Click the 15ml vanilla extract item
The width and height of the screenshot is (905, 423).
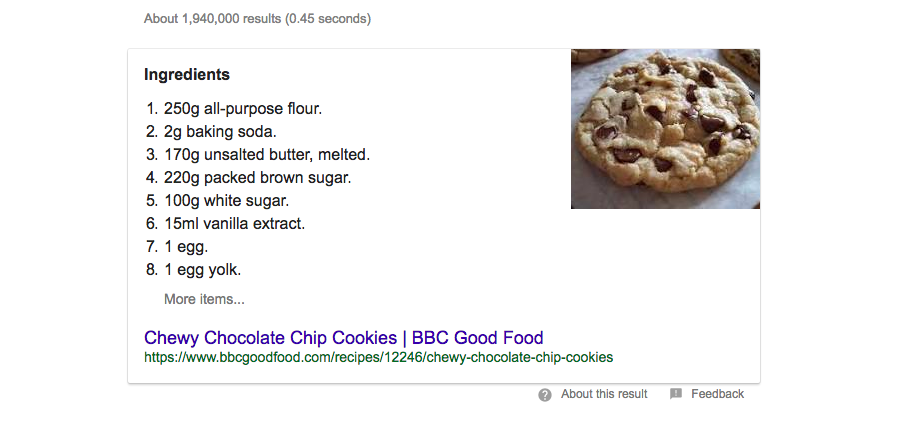point(234,223)
